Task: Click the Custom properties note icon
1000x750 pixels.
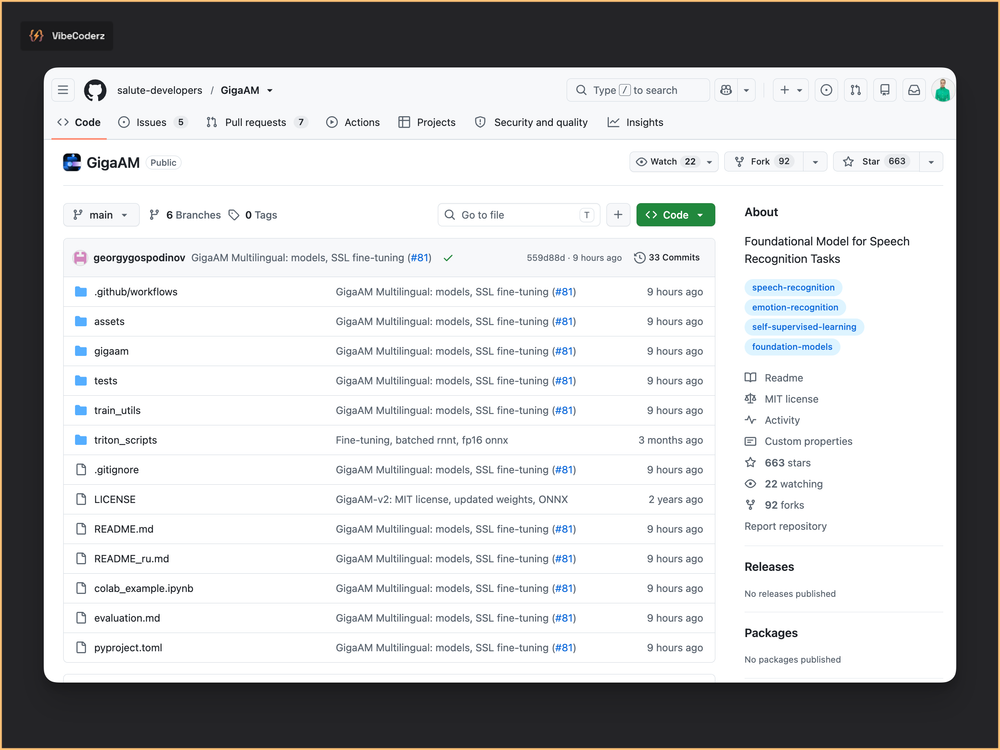Action: [751, 441]
